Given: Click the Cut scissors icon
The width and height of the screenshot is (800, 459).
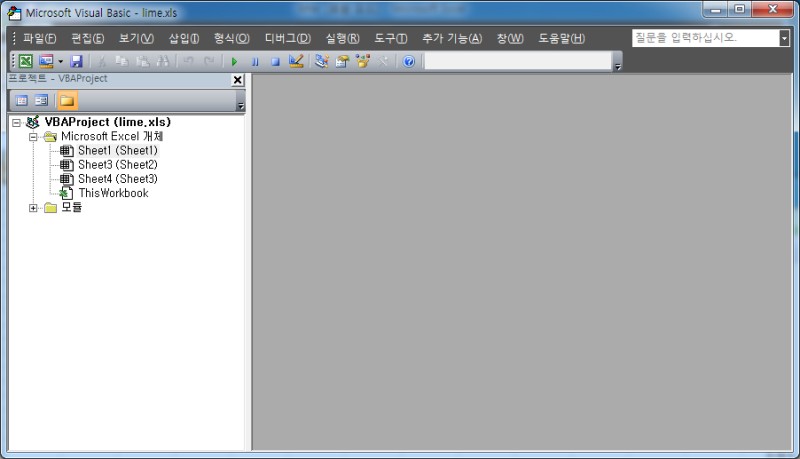Looking at the screenshot, I should (102, 61).
